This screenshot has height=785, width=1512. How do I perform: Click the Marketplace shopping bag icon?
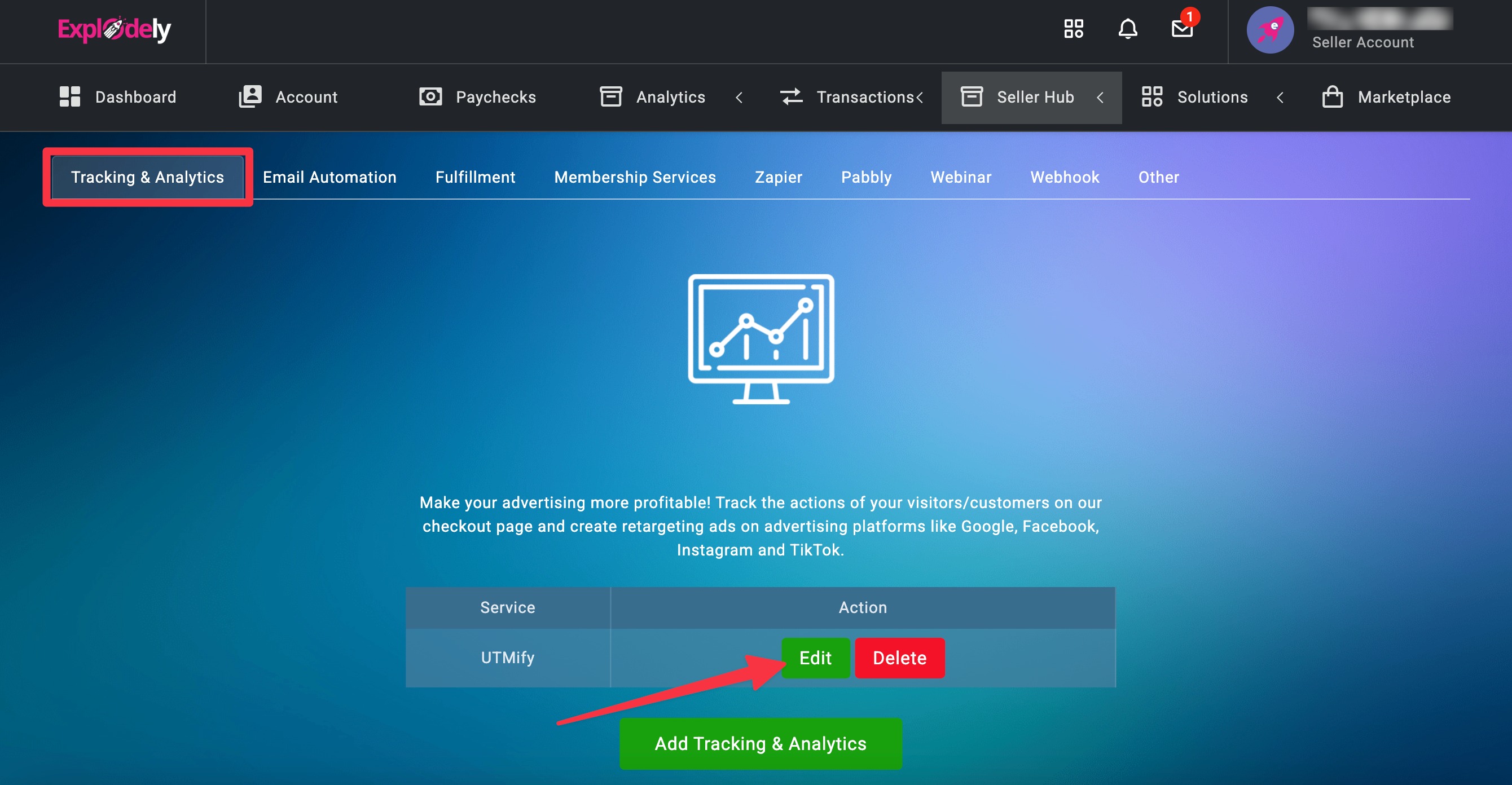coord(1333,97)
